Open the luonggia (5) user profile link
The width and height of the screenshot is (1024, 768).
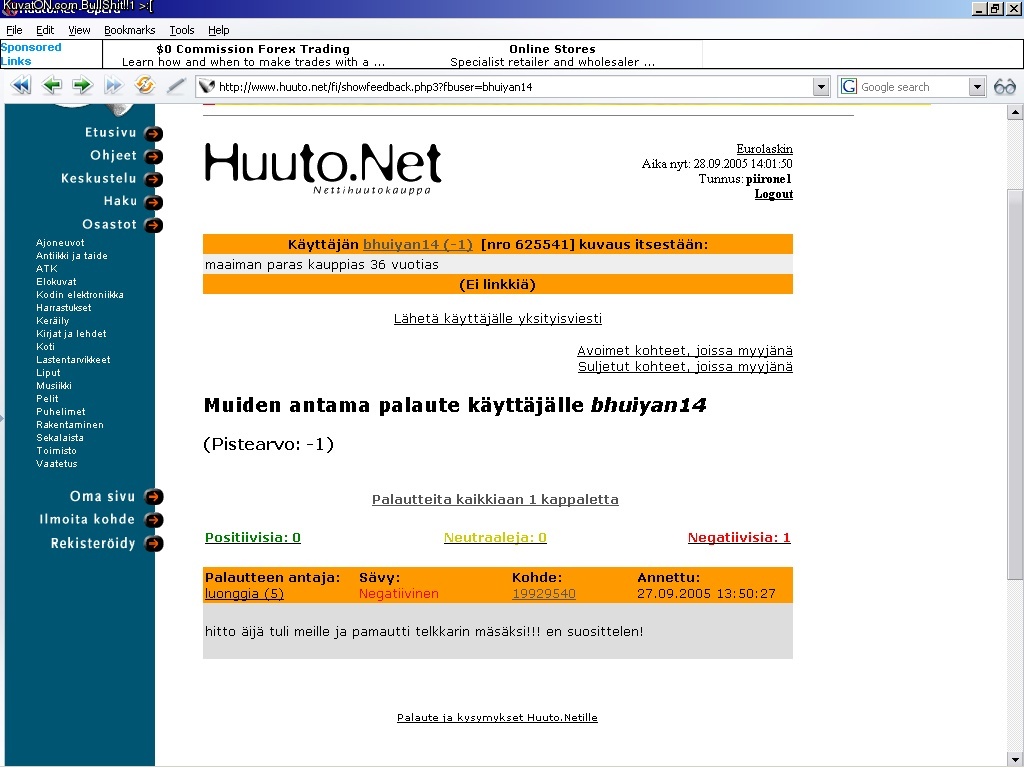(x=244, y=594)
